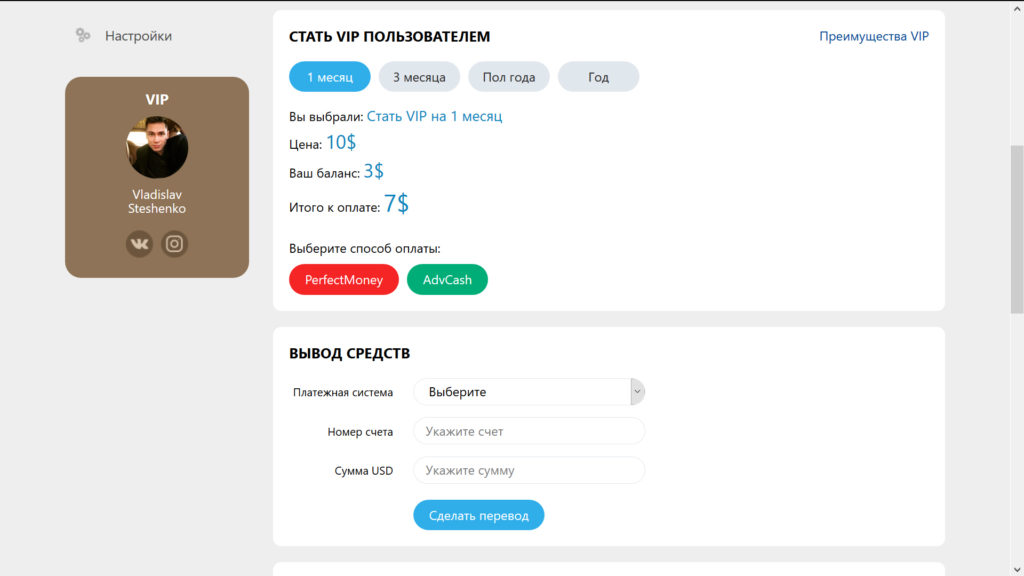Focus the Сумма USD input field
The image size is (1024, 576).
[x=529, y=470]
